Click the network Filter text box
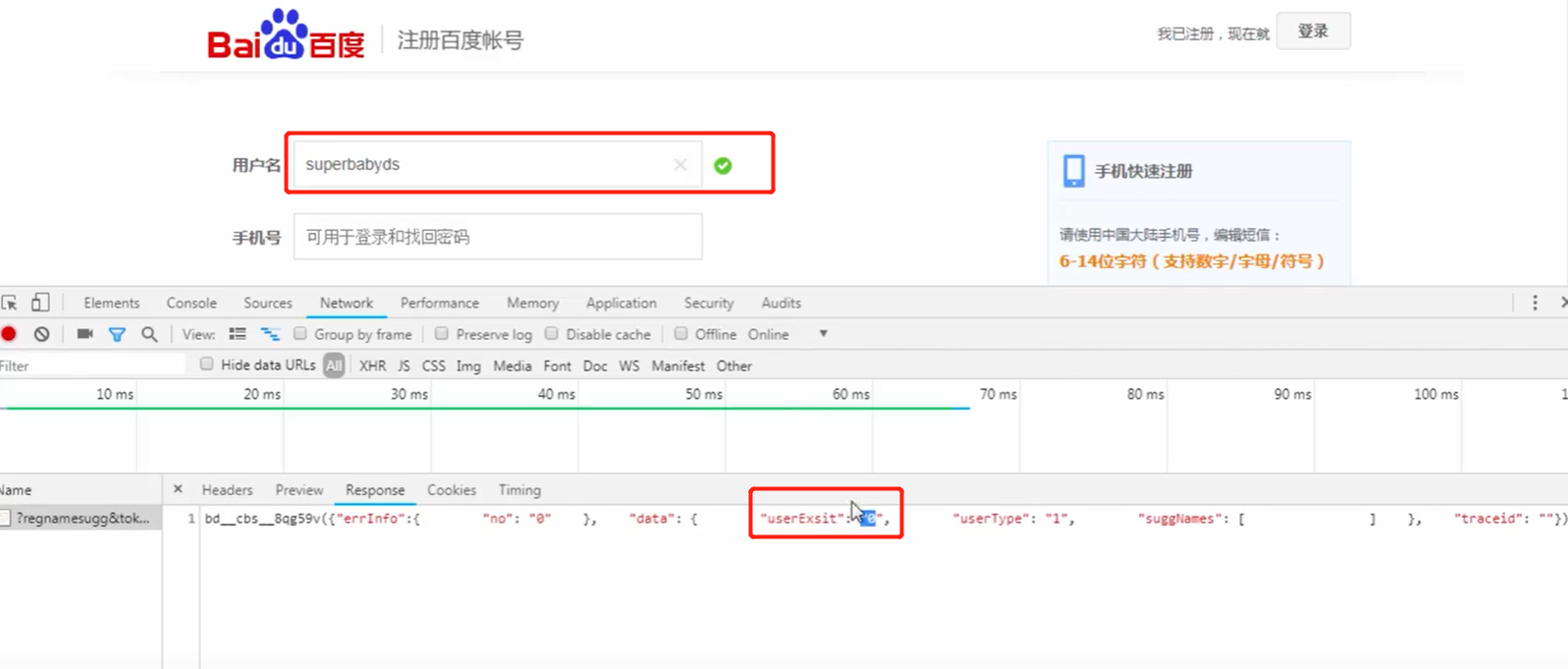Screen dimensions: 1568x669 click(x=92, y=365)
